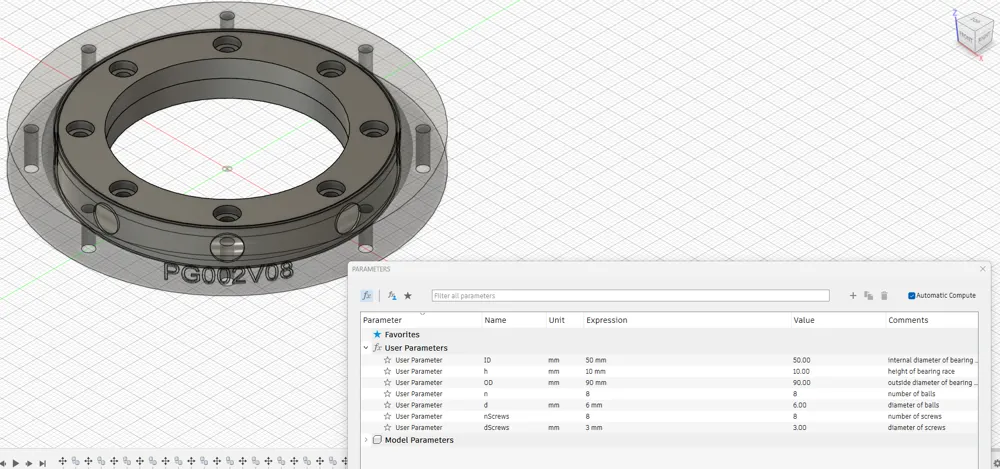Jump timeline to the end
The width and height of the screenshot is (1000, 469).
(x=42, y=463)
